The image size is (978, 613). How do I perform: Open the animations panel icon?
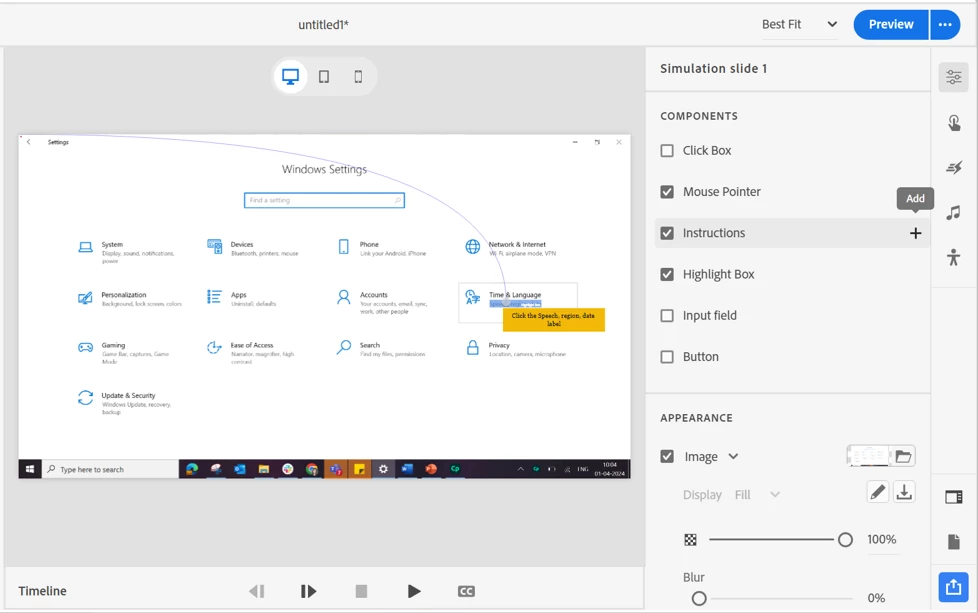click(x=954, y=168)
